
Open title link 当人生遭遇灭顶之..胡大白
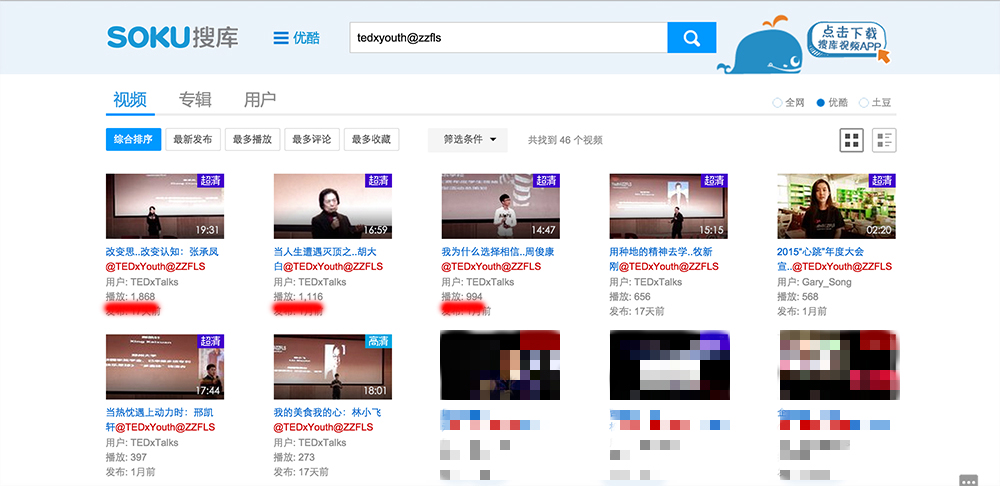(330, 259)
